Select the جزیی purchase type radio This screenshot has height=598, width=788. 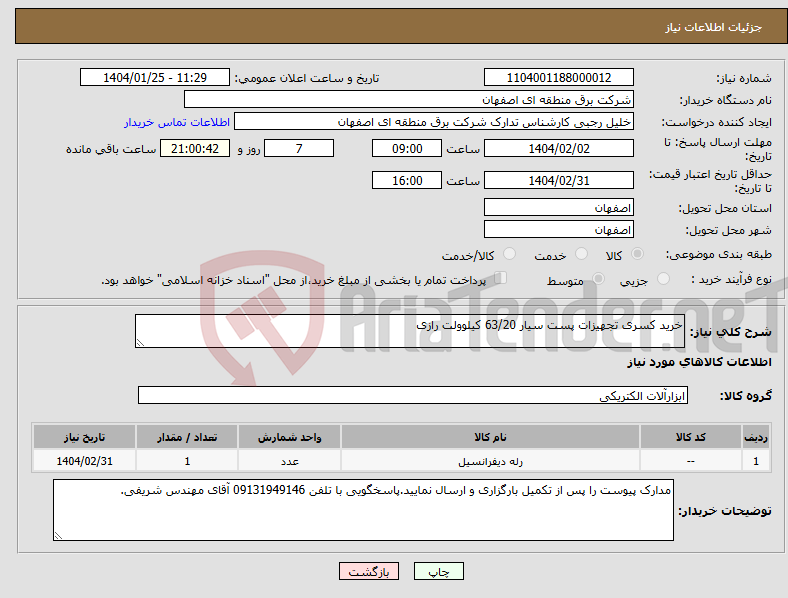[x=663, y=279]
